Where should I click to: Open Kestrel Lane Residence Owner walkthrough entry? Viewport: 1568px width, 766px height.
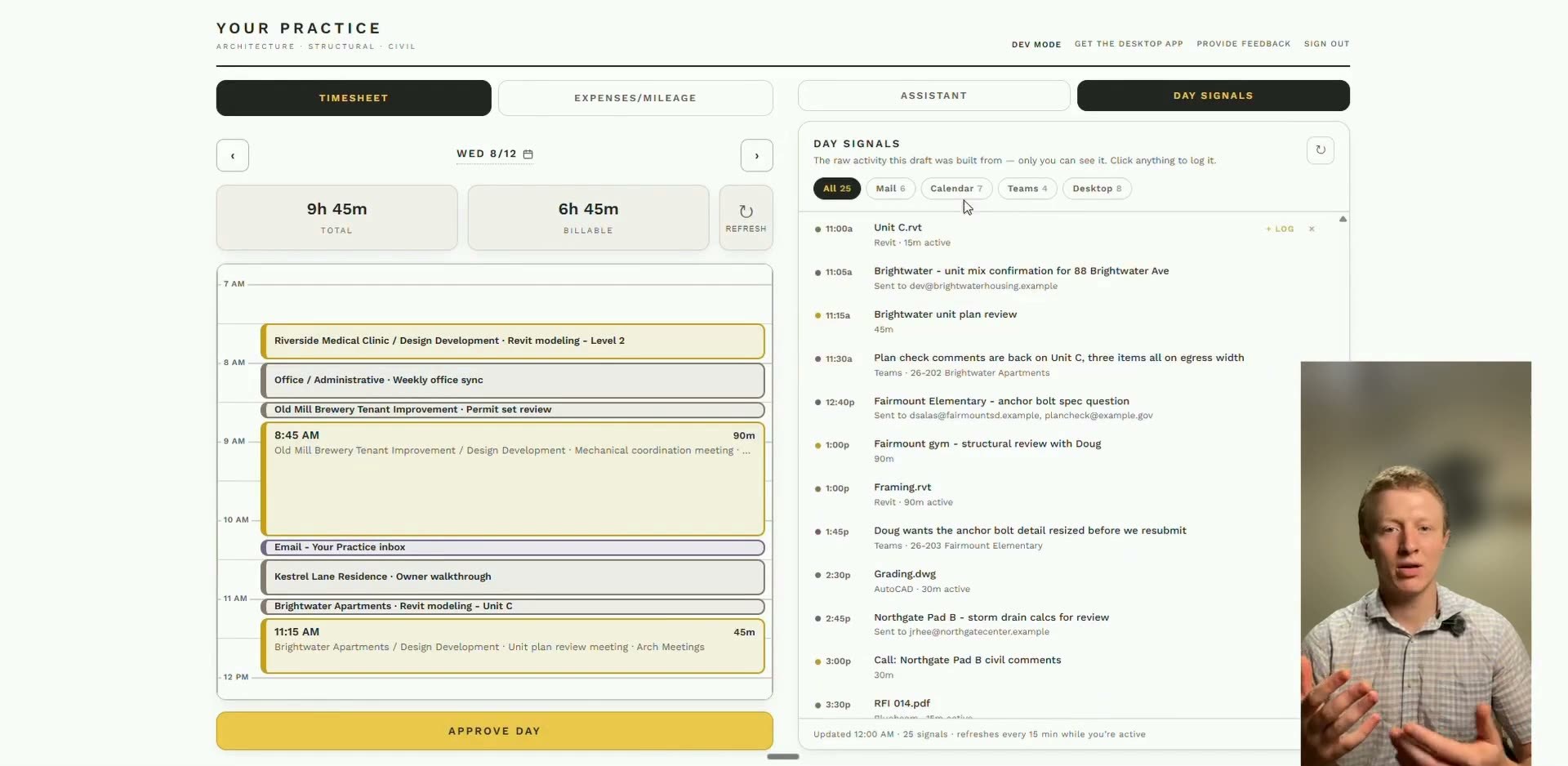point(513,577)
